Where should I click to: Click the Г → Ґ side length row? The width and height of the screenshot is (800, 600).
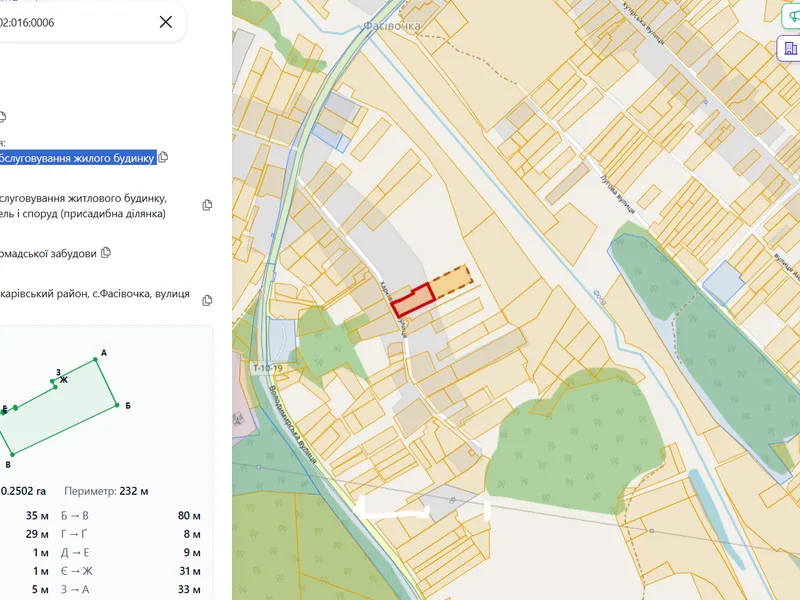point(131,534)
